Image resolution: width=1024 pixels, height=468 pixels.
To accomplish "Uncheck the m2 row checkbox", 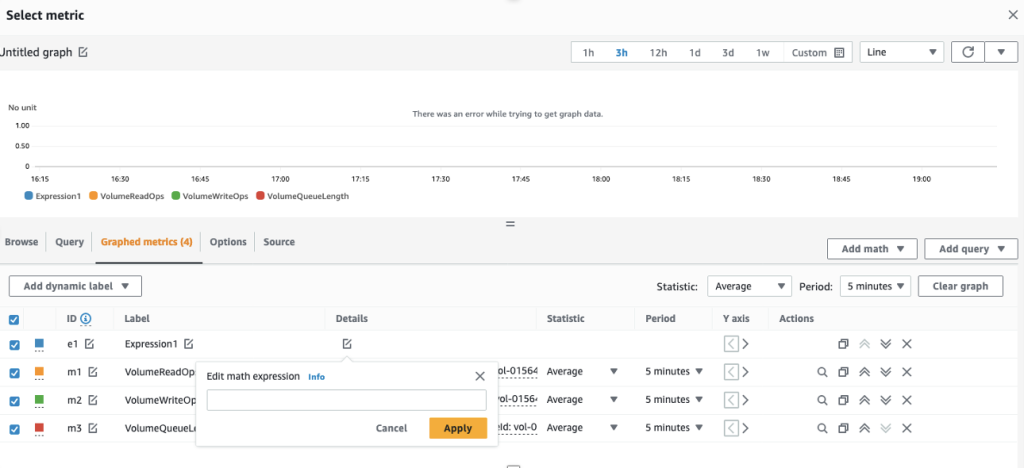I will point(14,401).
